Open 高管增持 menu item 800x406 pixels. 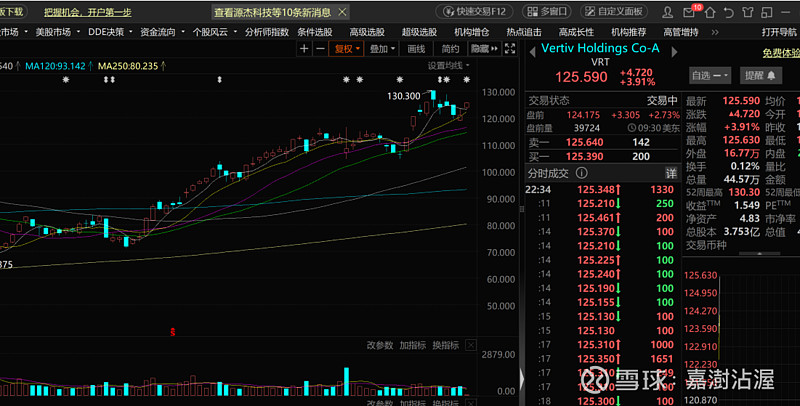[681, 32]
